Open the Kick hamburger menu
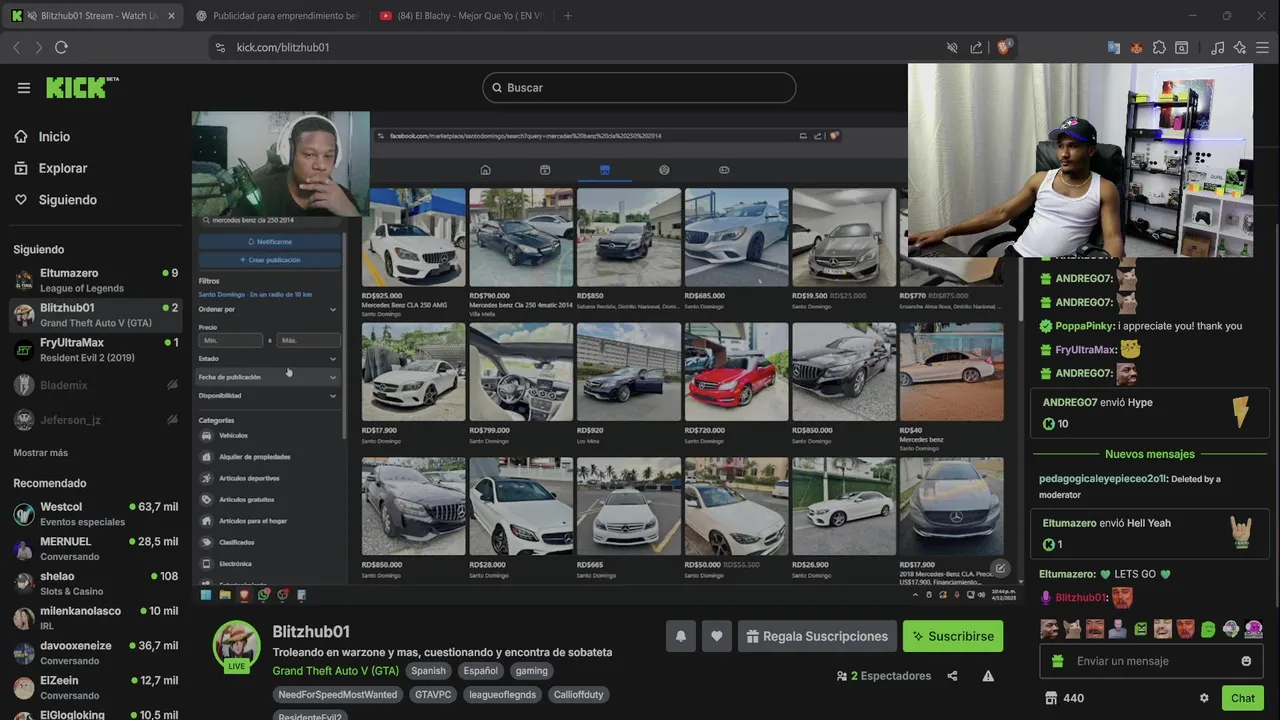This screenshot has height=720, width=1280. 24,88
